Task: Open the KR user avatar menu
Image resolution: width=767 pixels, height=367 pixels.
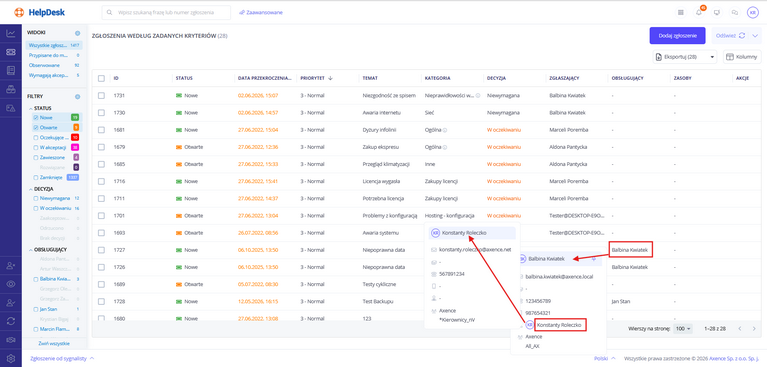Action: (x=752, y=12)
